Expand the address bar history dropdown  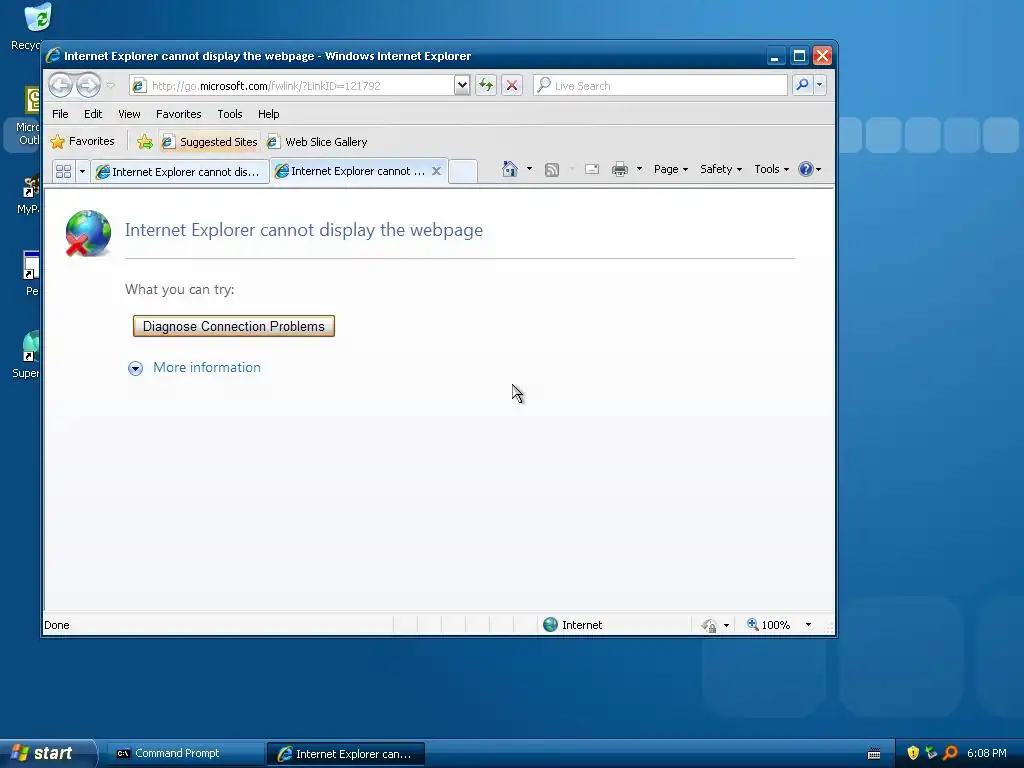point(462,85)
